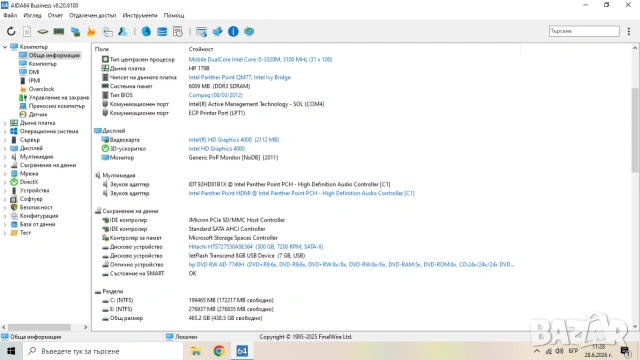Expand the Сървър tree node

[x=5, y=140]
